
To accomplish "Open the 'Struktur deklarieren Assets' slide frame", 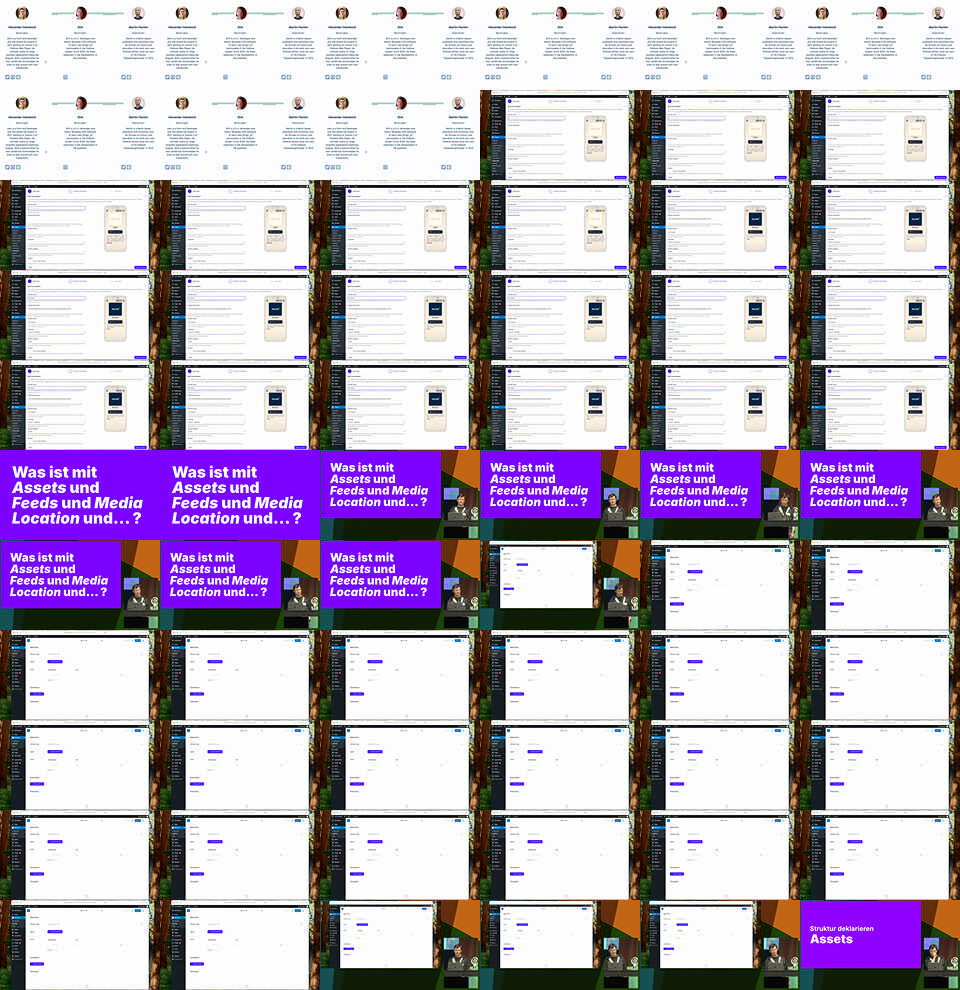I will coord(880,945).
